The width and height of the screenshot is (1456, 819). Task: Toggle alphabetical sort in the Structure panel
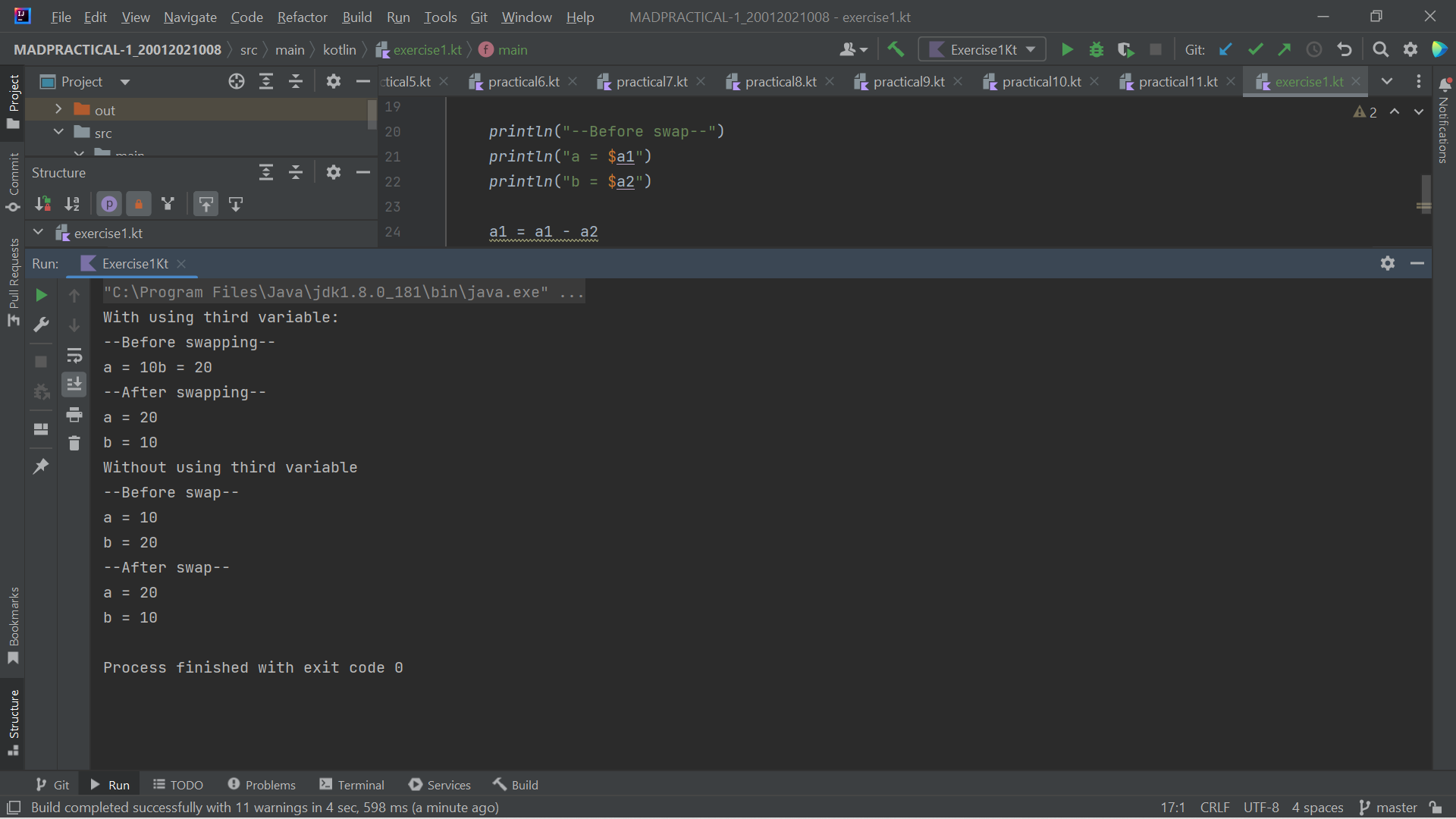click(x=72, y=204)
